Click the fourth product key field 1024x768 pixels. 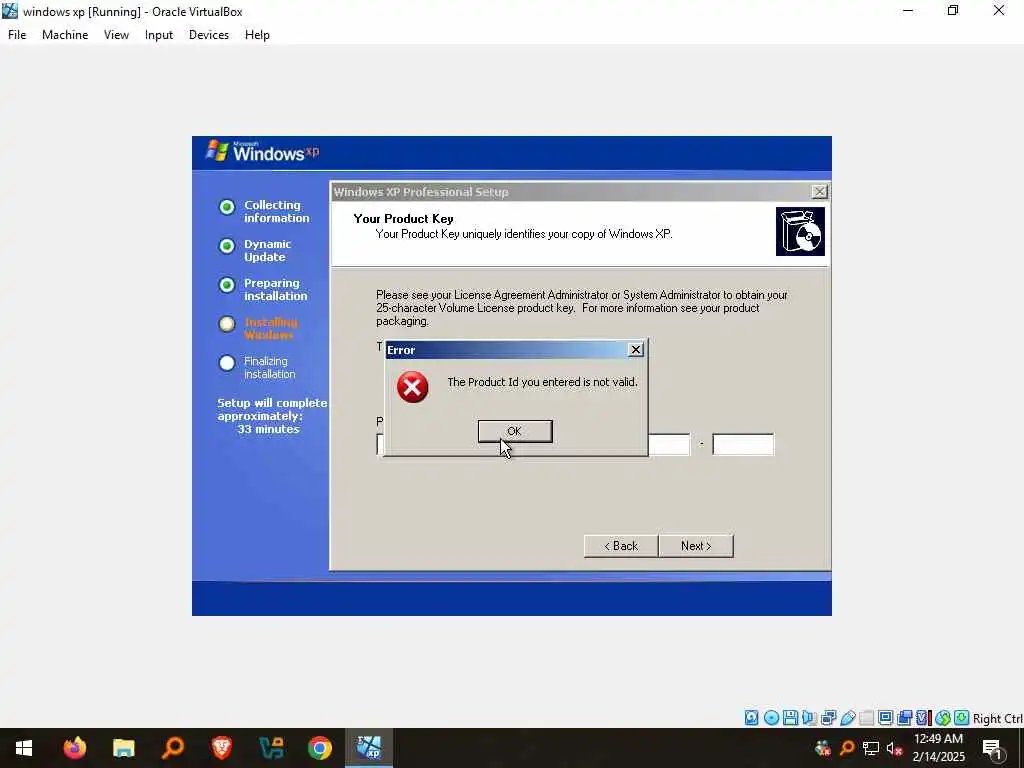tap(669, 444)
